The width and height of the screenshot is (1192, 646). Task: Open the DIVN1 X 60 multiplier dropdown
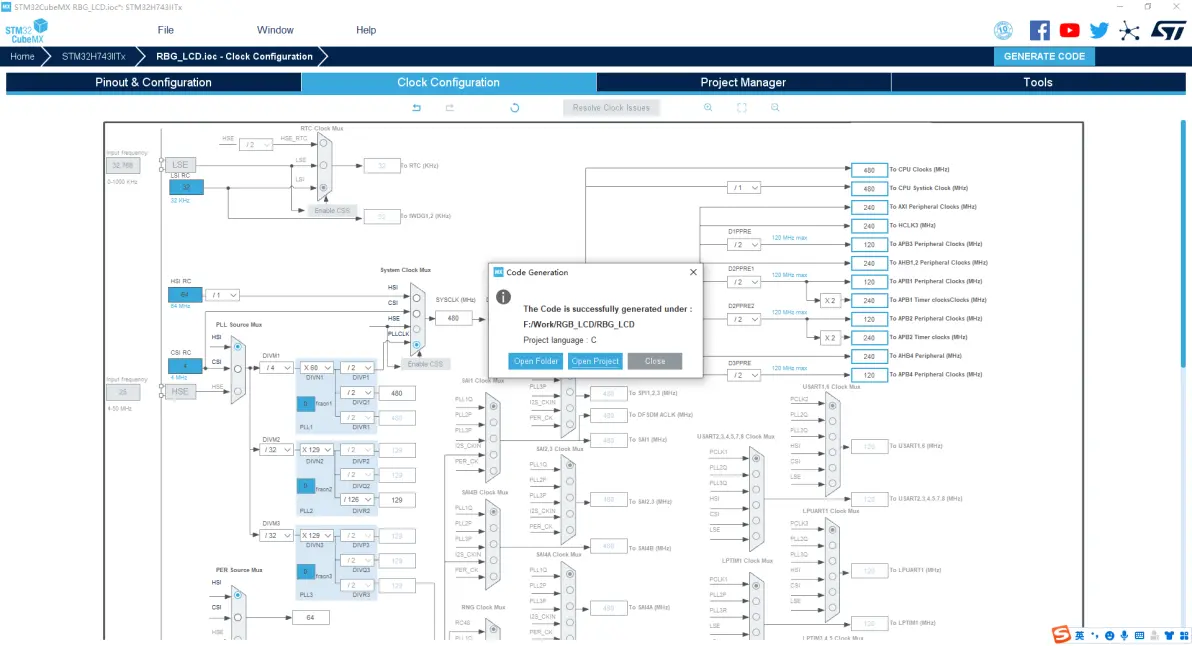coord(316,368)
